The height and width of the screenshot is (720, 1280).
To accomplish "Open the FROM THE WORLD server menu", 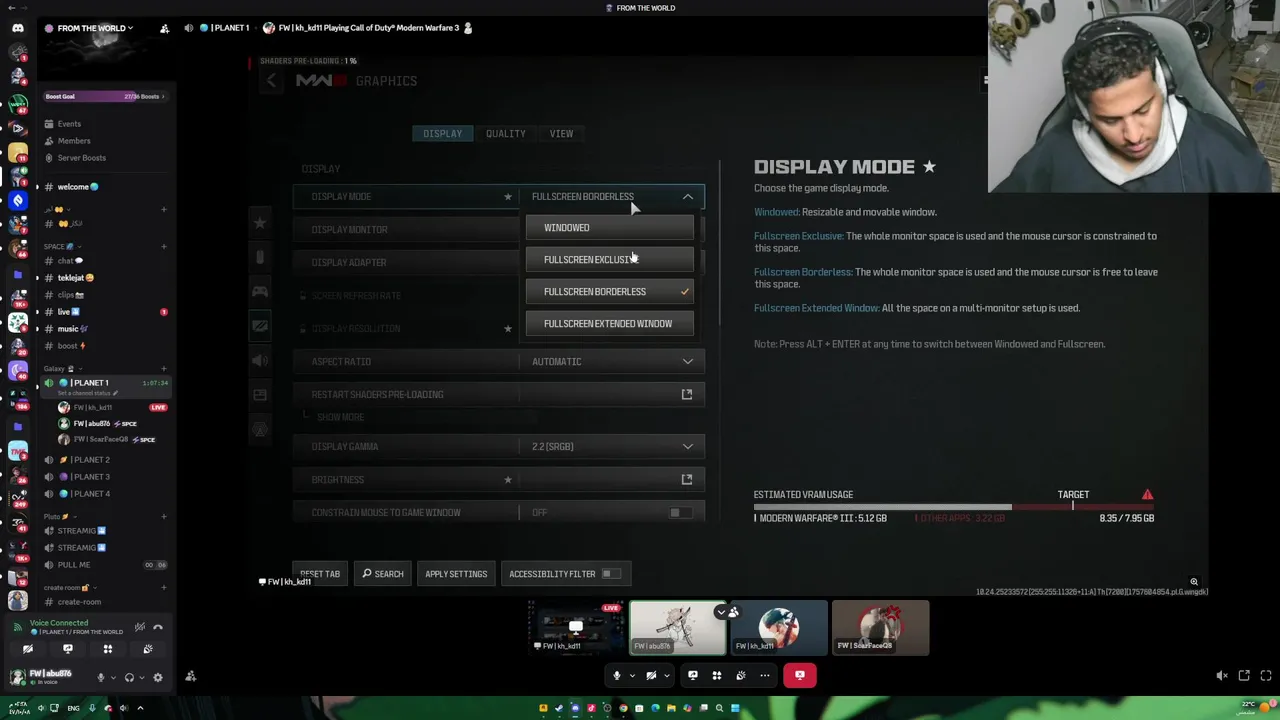I will point(93,28).
